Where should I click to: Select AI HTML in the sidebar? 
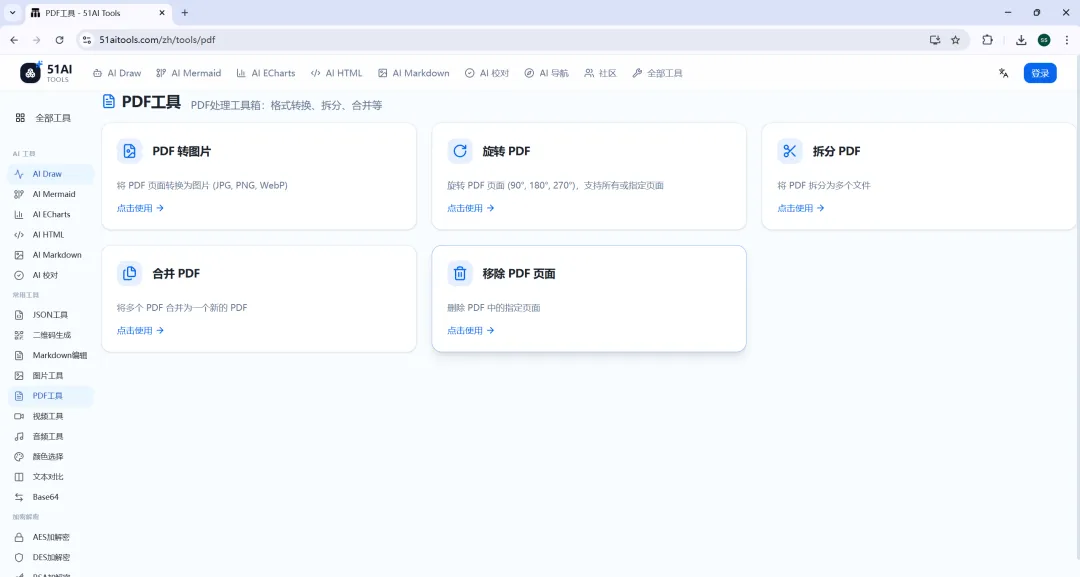[51, 235]
